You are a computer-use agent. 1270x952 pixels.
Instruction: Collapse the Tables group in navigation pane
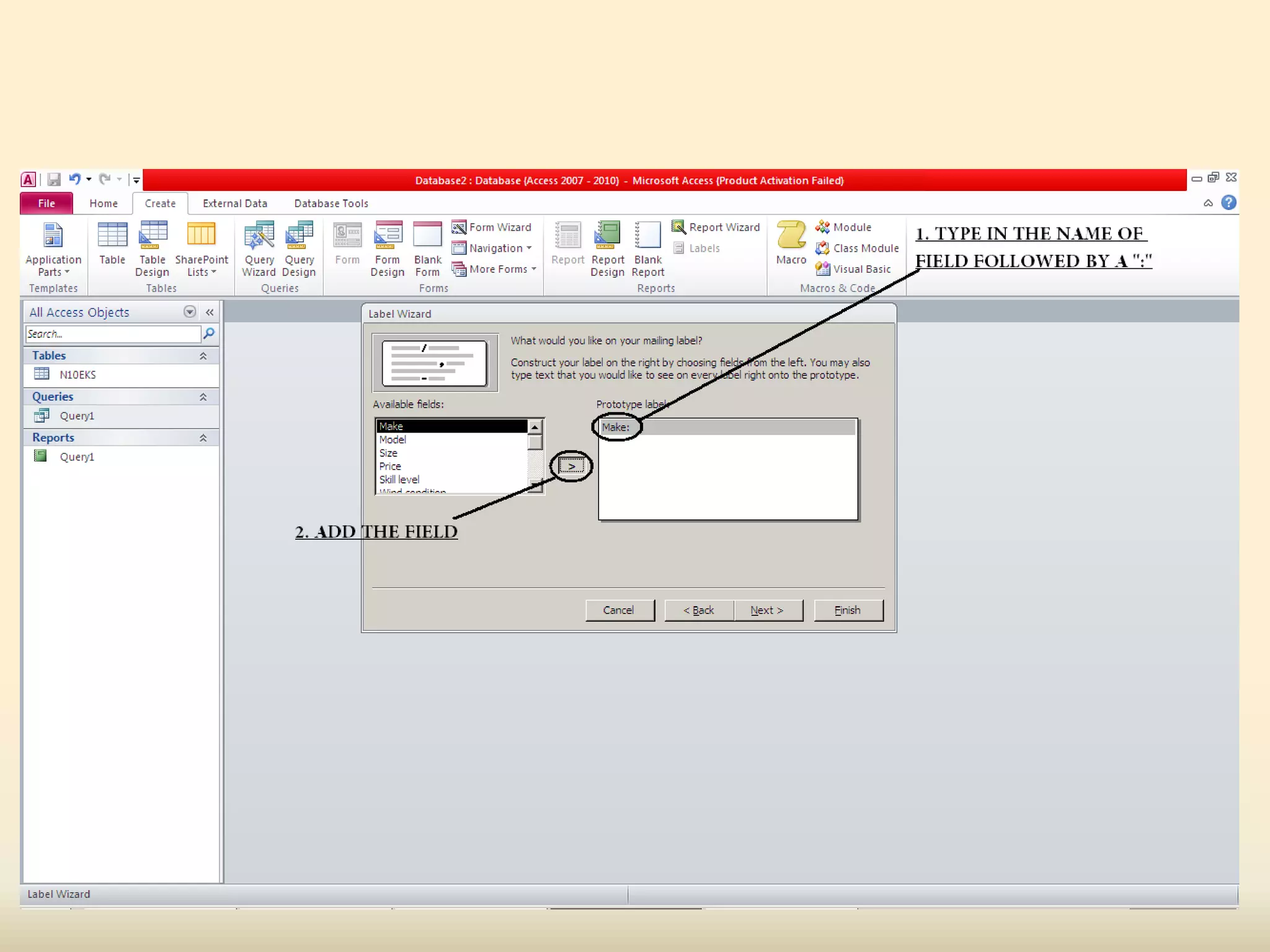[203, 356]
